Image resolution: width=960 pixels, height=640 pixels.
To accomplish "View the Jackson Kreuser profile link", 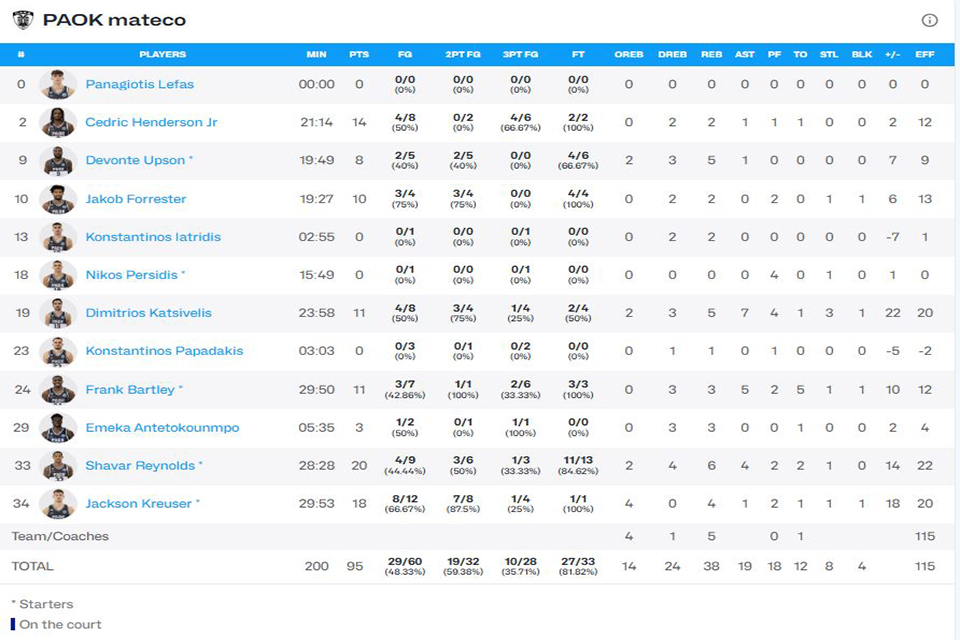I will click(138, 503).
